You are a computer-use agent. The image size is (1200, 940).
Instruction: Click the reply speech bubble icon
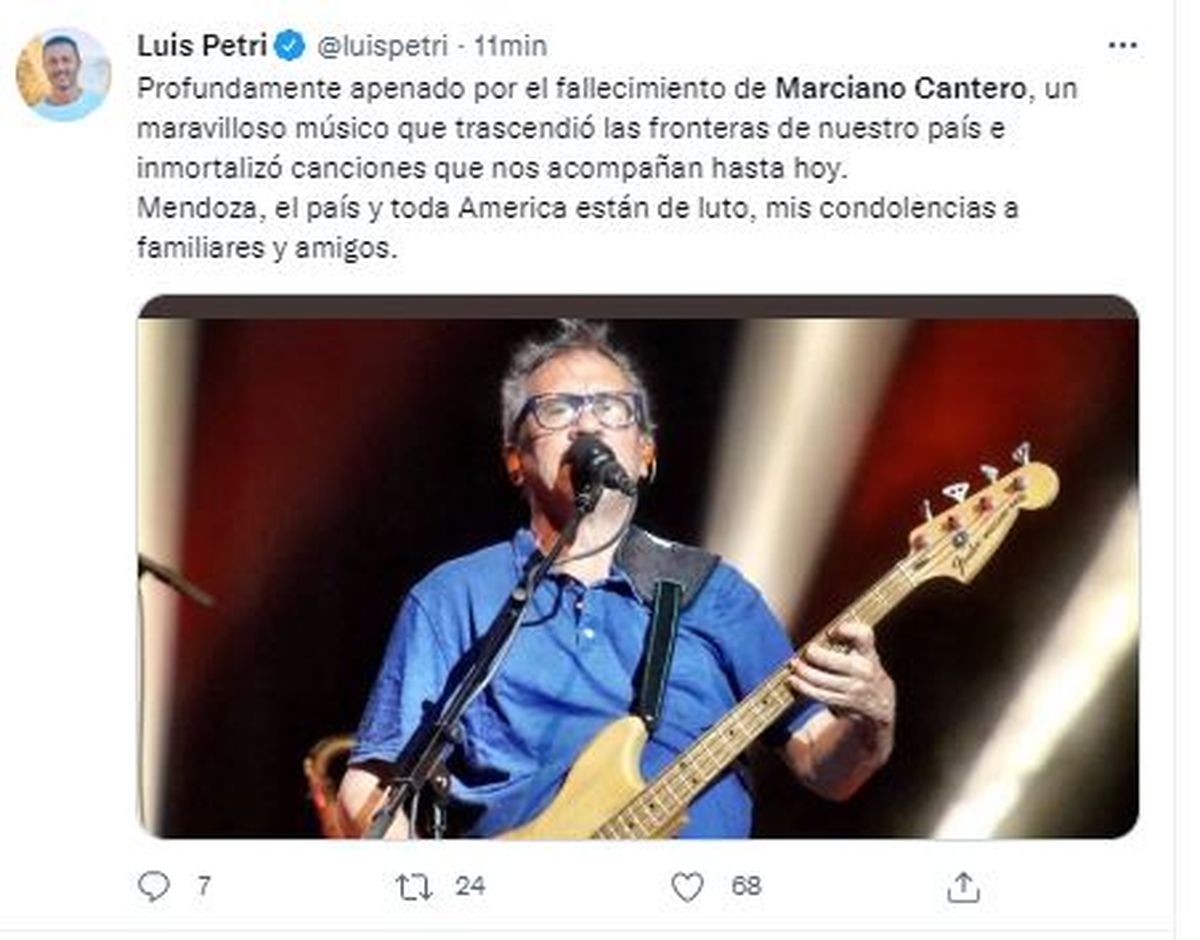[x=153, y=885]
